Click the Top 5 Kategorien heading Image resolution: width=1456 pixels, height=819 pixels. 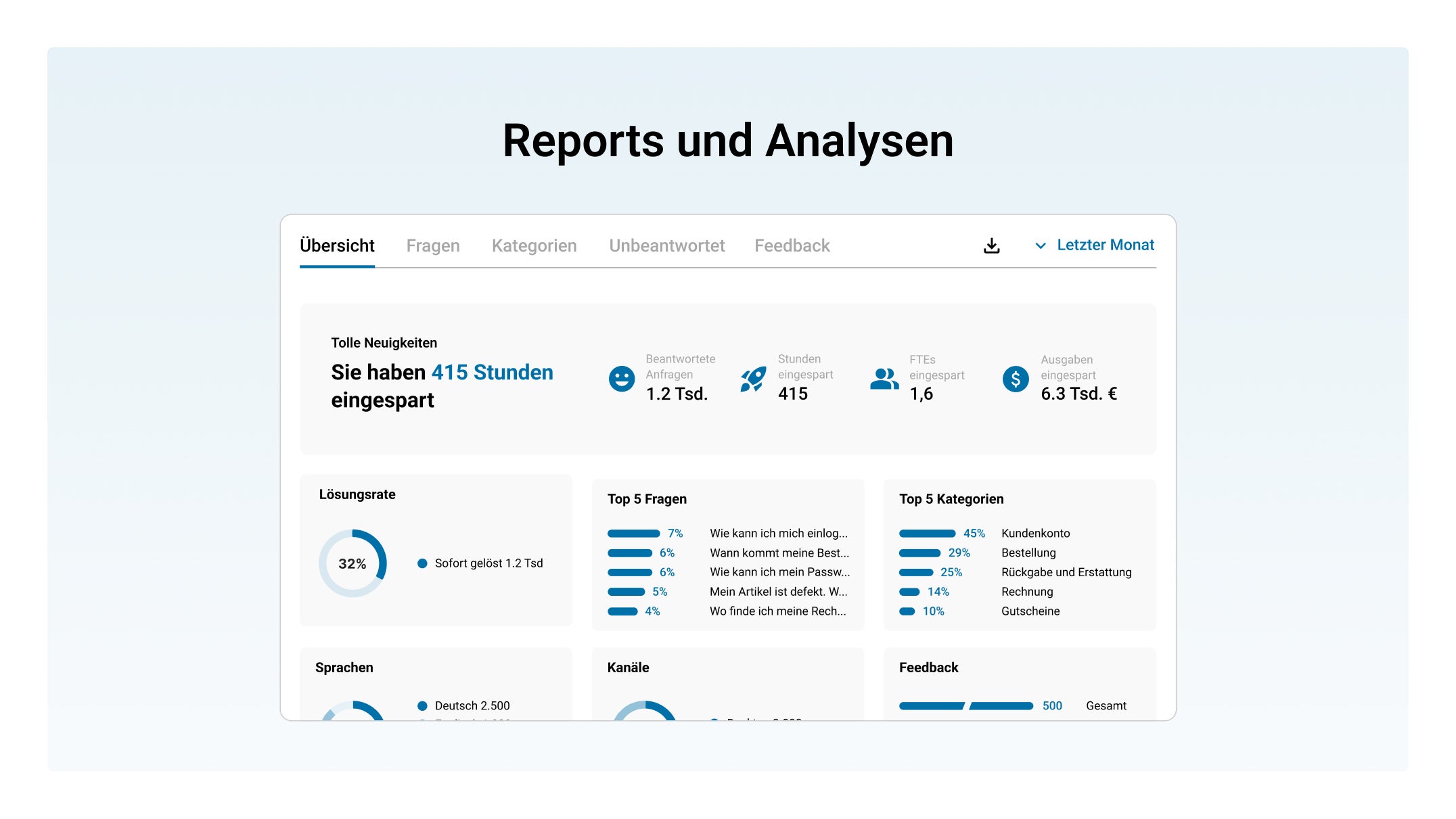(951, 499)
